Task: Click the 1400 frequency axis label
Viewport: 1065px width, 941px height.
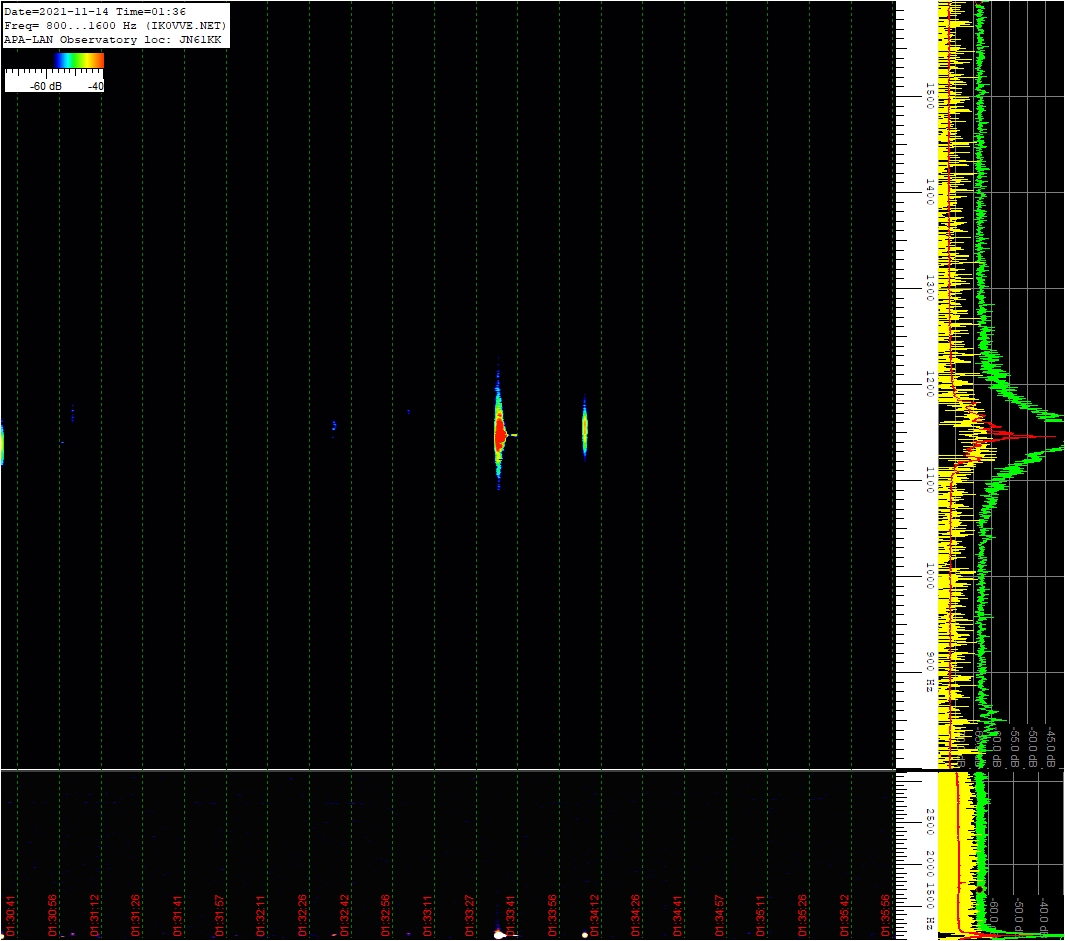Action: click(930, 192)
